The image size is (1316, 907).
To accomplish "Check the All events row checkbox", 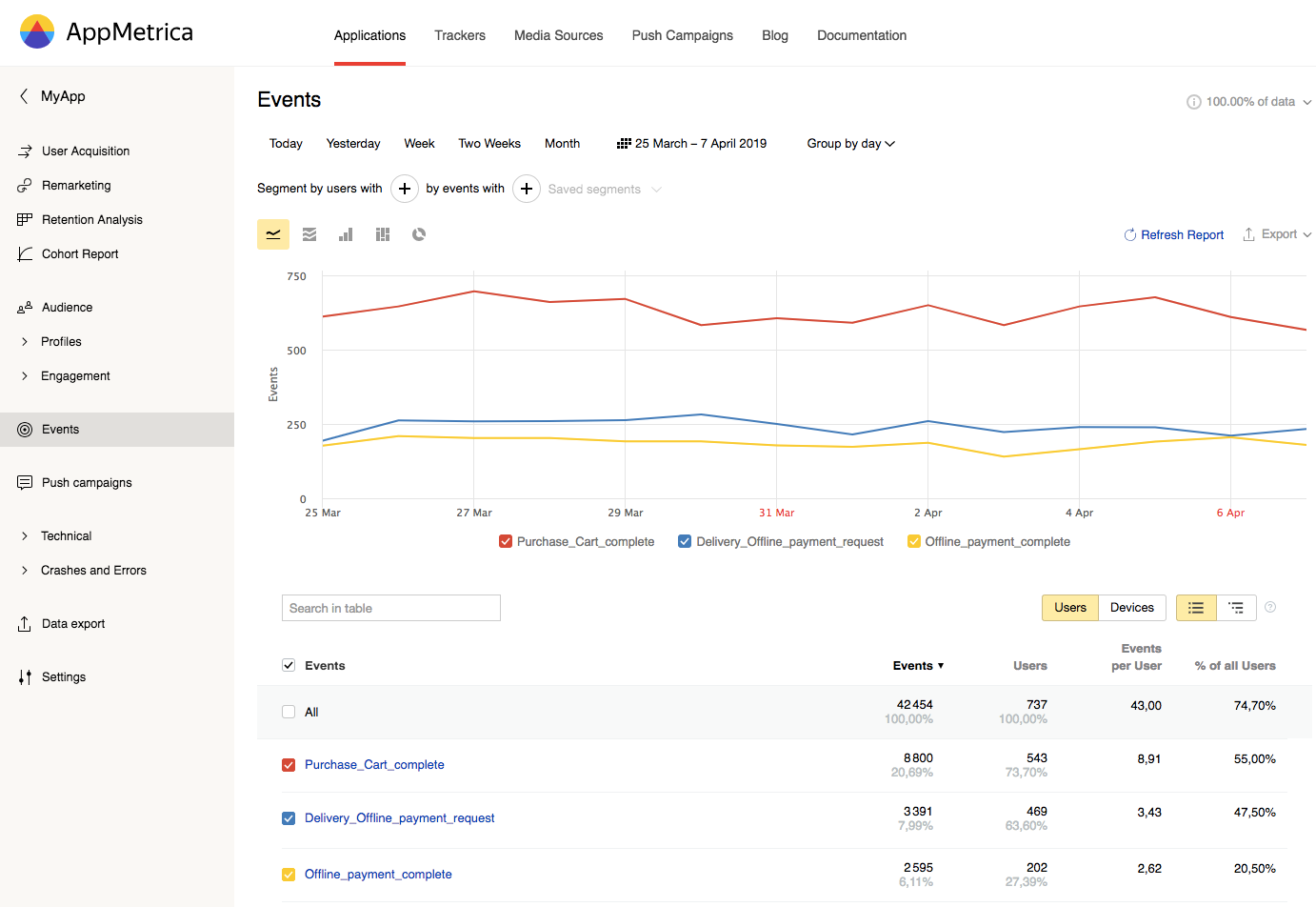I will click(x=289, y=712).
